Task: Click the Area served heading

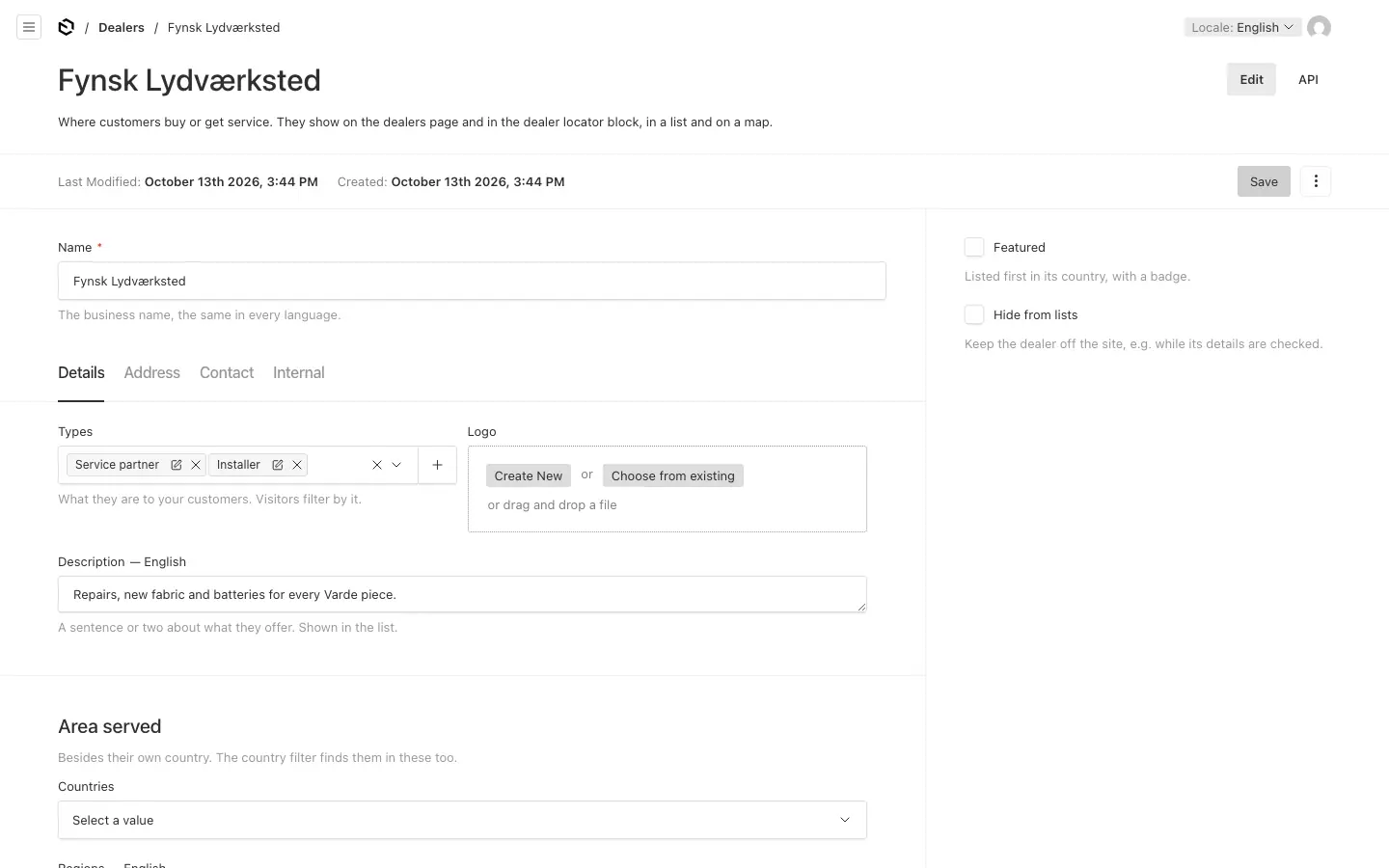Action: 110,726
